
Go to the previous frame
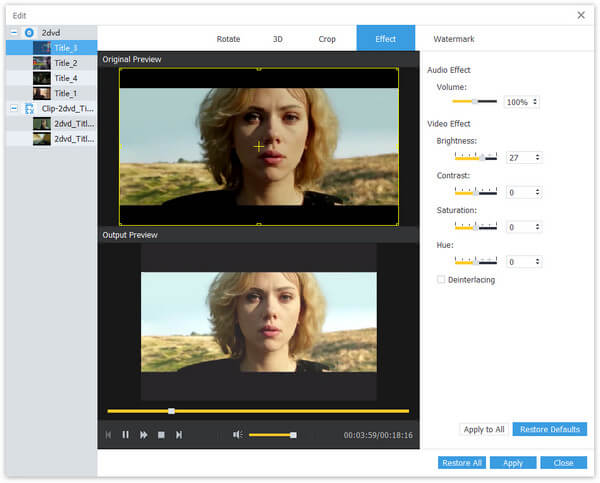tap(108, 435)
